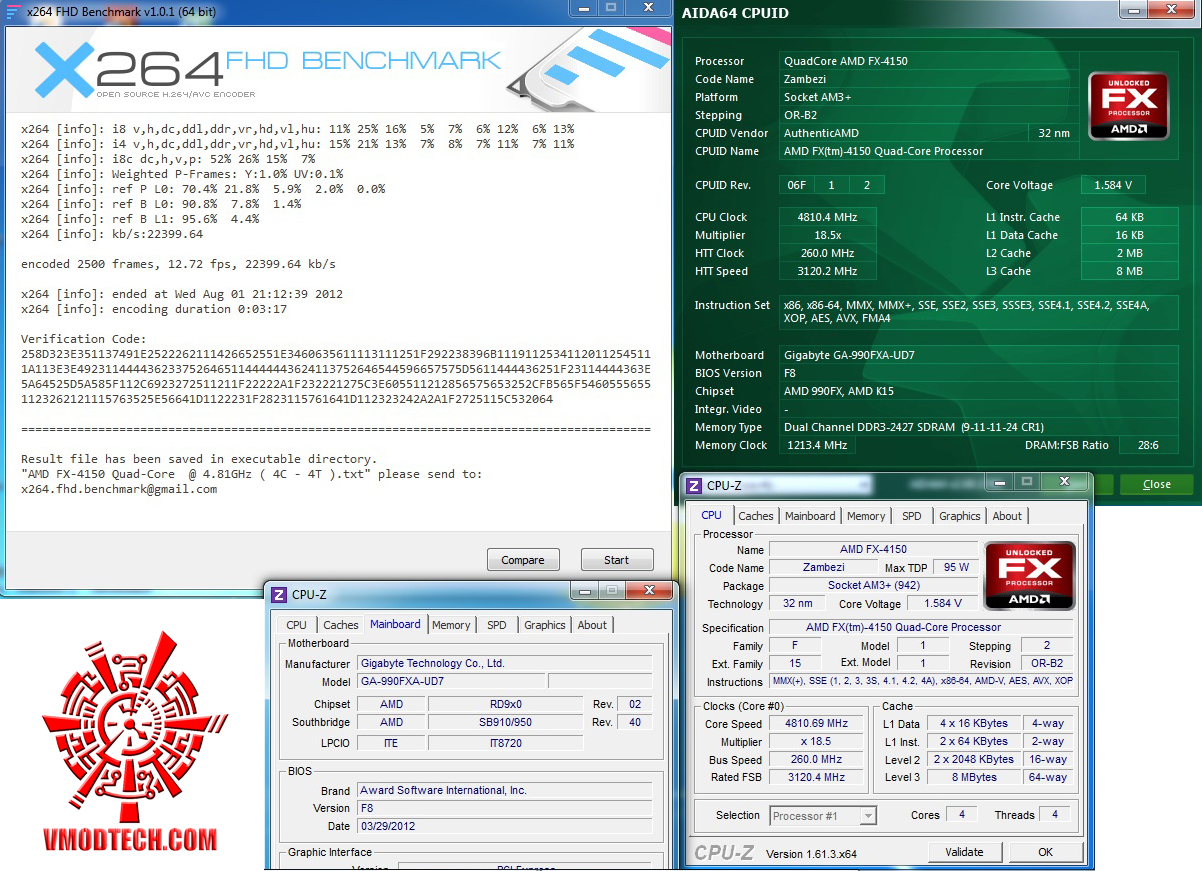The width and height of the screenshot is (1202, 871).
Task: Open About tab in front CPU-Z window
Action: 1007,516
